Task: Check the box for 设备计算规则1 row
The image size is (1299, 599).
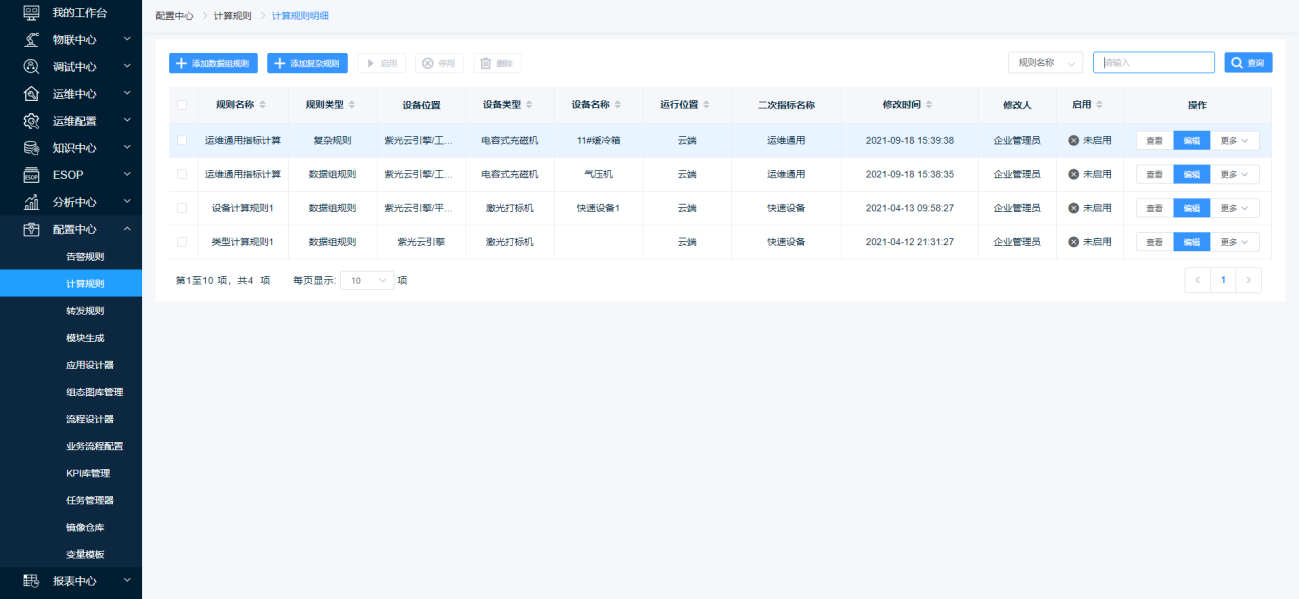Action: (182, 208)
